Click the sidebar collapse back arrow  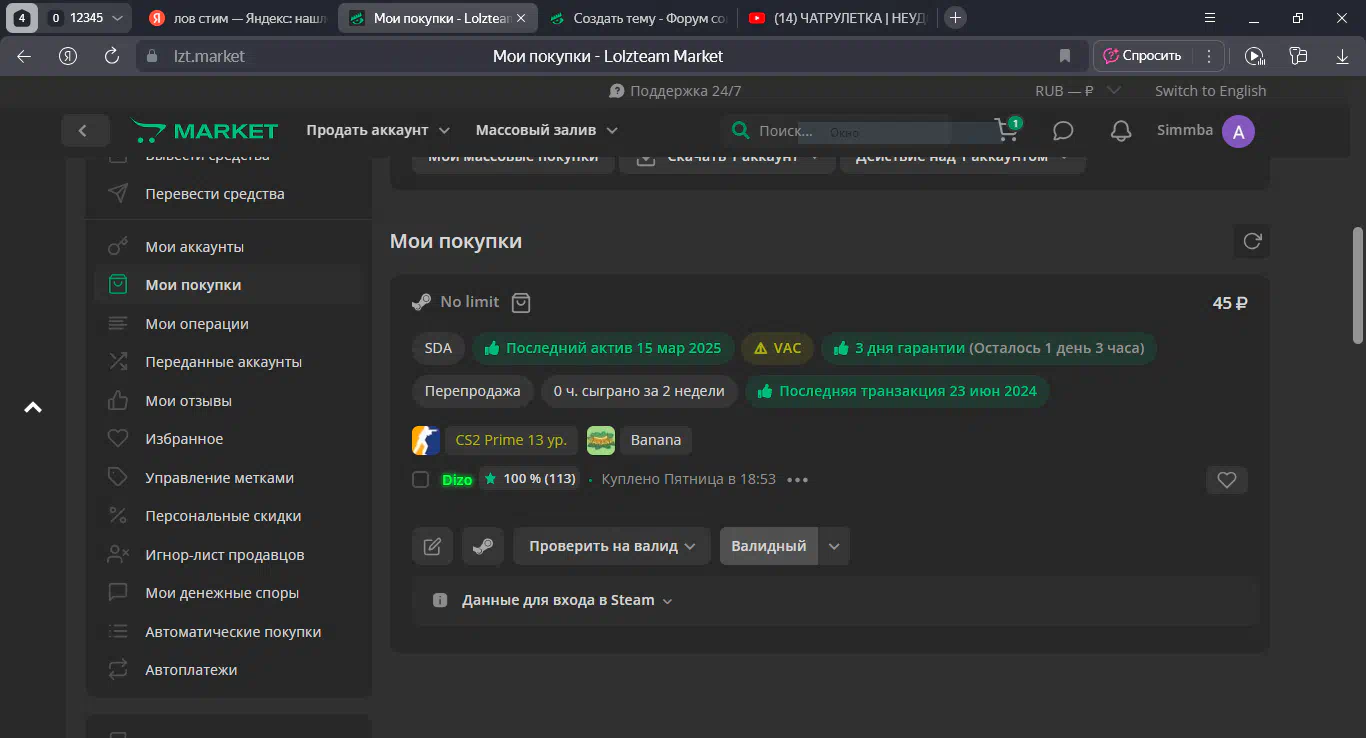(x=83, y=131)
